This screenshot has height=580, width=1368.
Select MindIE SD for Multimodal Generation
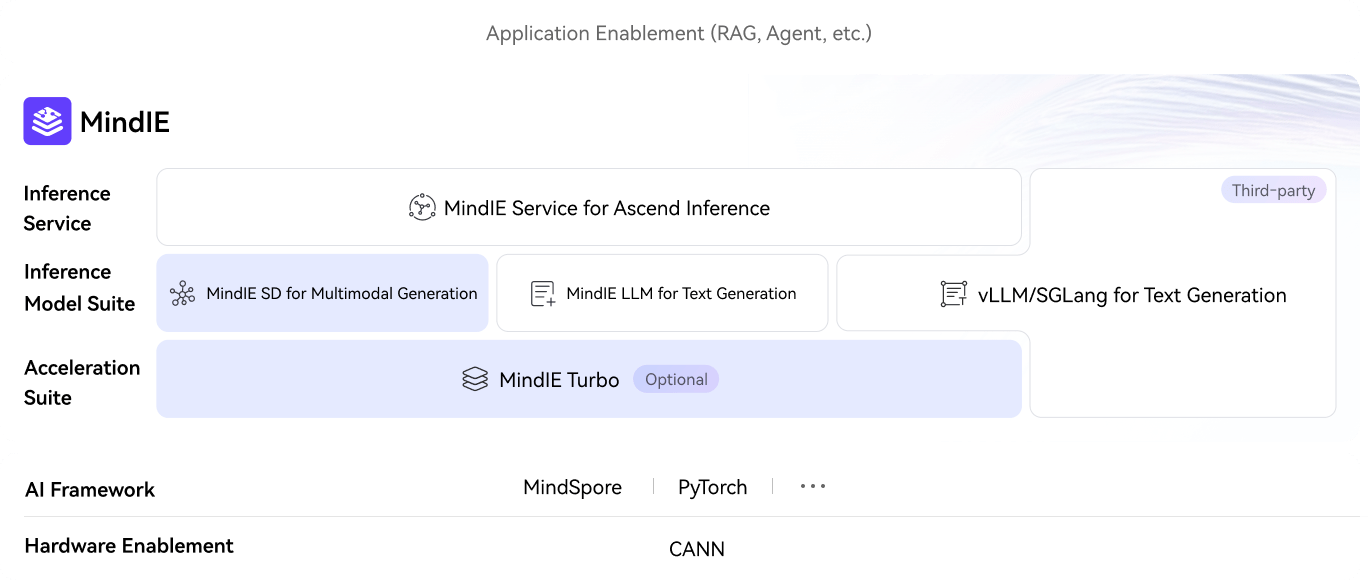[341, 294]
